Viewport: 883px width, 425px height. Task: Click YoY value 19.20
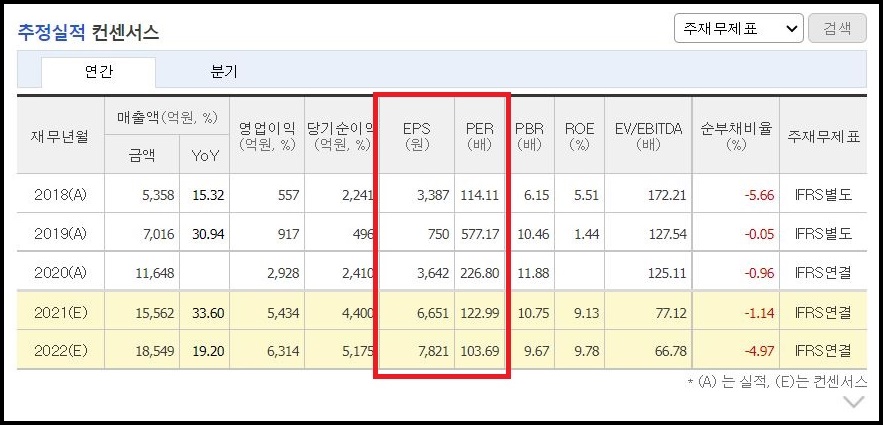pyautogui.click(x=208, y=352)
